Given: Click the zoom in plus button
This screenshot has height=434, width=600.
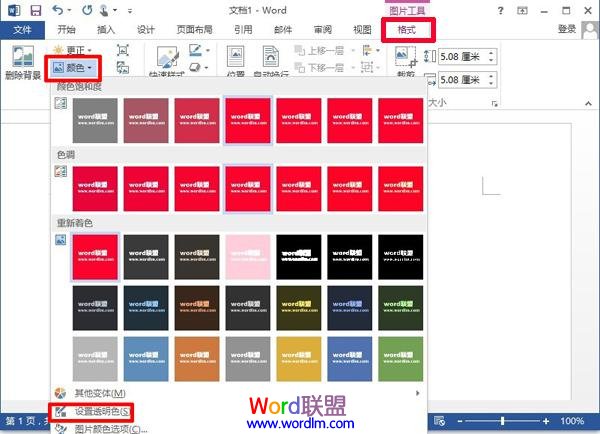Looking at the screenshot, I should click(546, 421).
